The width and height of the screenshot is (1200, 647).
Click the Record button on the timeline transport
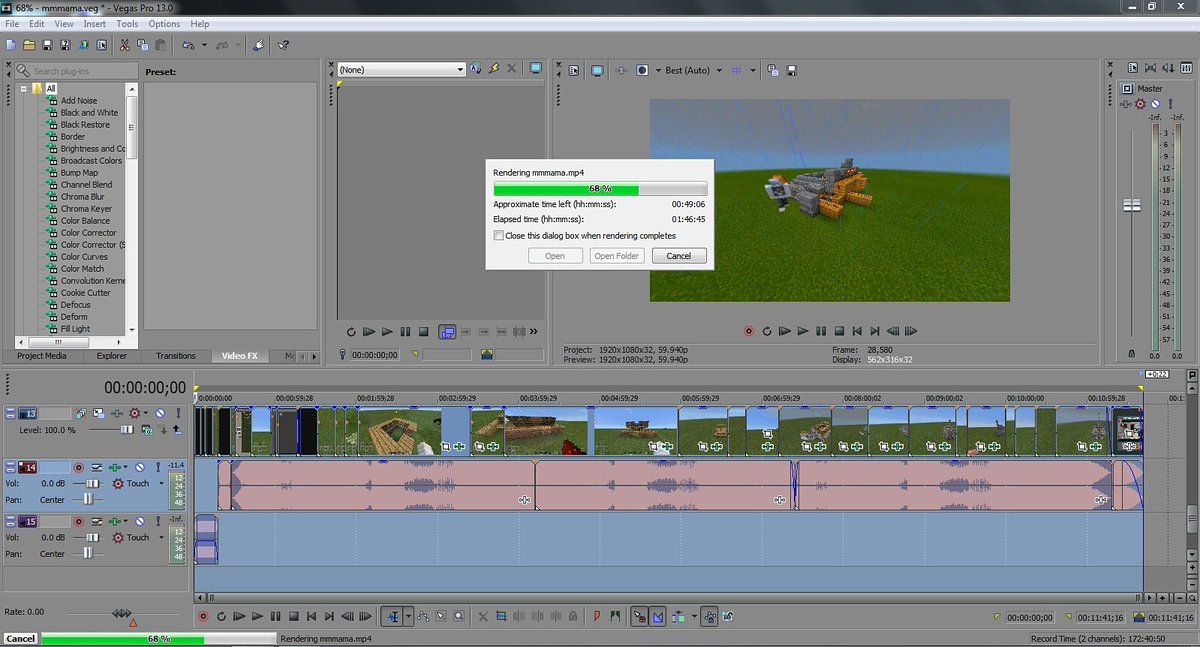click(x=203, y=616)
